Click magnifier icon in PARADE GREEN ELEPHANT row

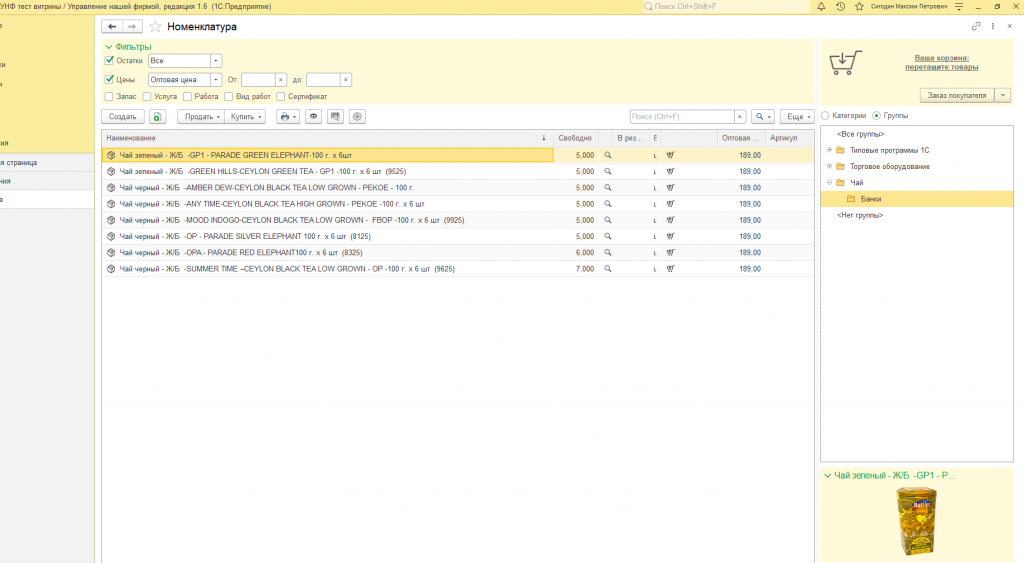tap(607, 155)
